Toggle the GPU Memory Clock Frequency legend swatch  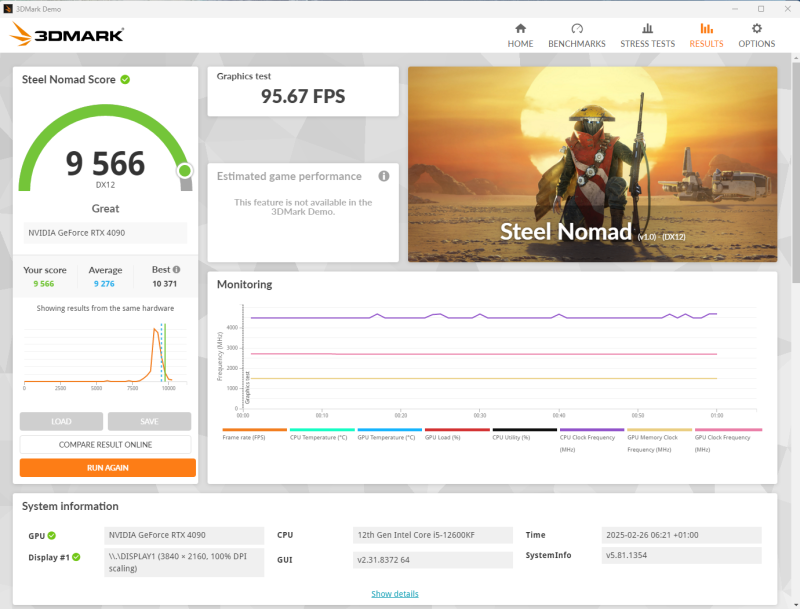coord(659,429)
